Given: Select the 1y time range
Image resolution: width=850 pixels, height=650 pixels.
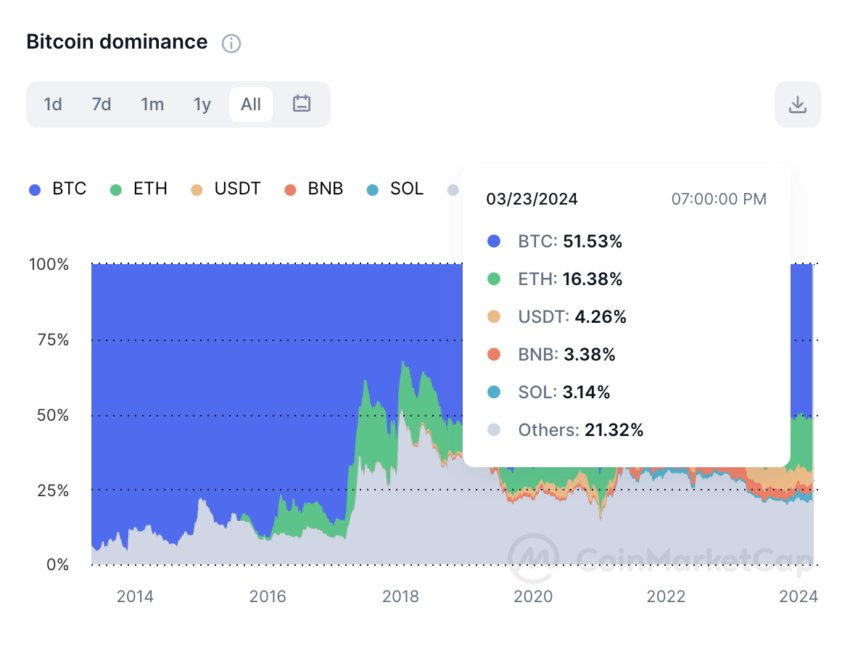Looking at the screenshot, I should coord(201,104).
